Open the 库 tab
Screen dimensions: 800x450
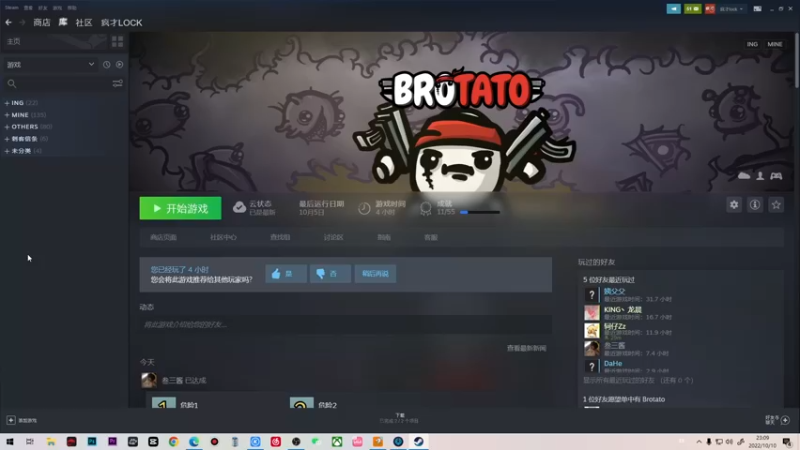63,22
